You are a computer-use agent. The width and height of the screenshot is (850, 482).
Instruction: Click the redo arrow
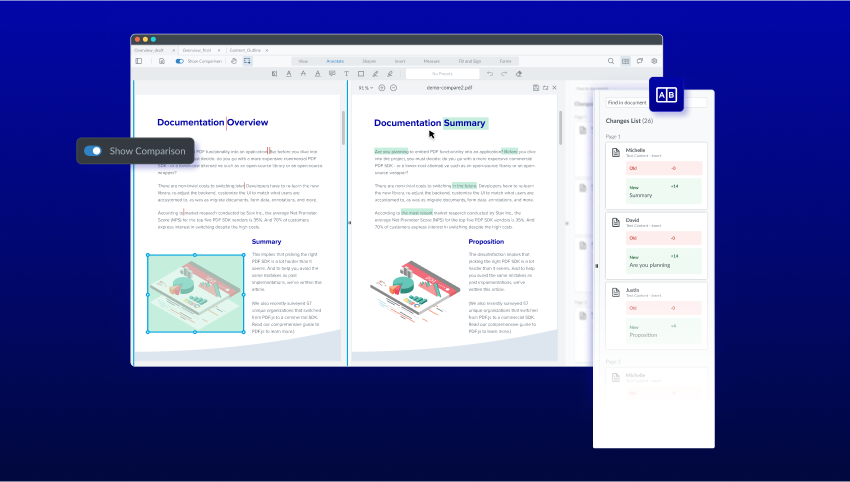tap(504, 74)
